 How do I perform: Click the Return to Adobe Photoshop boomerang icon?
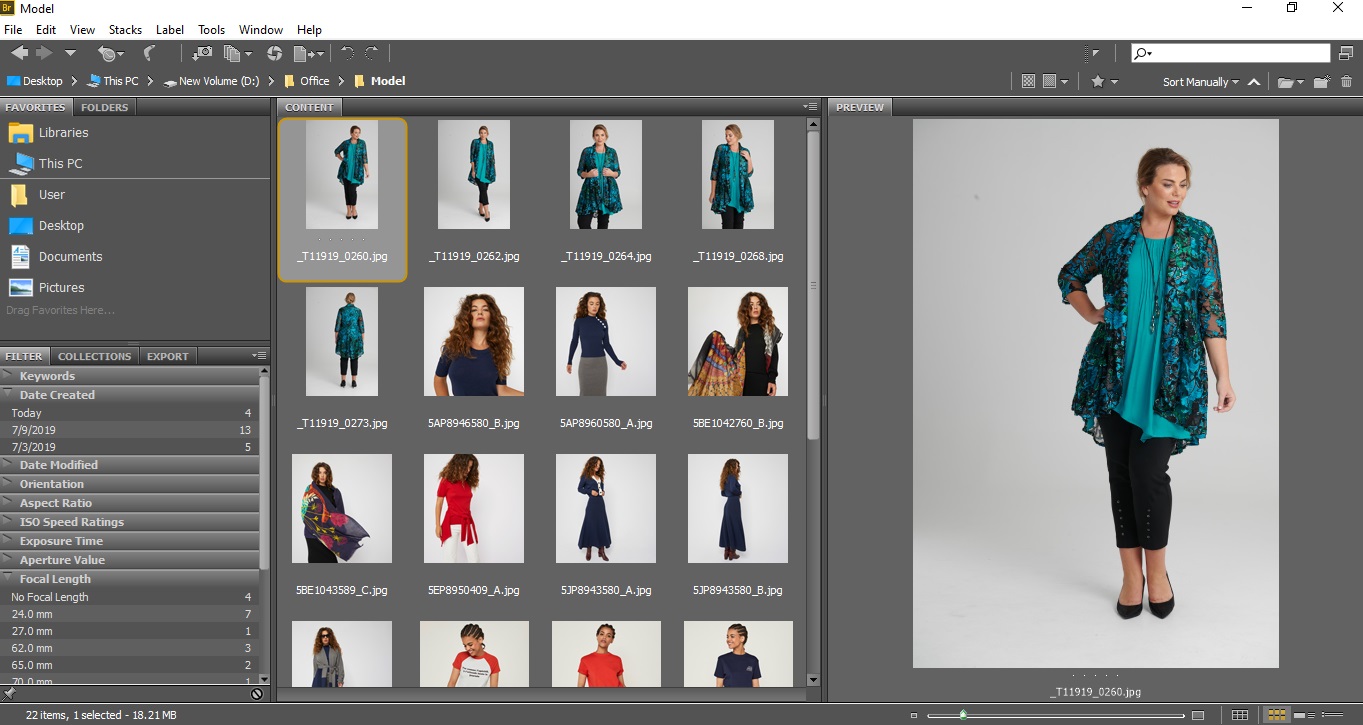[149, 53]
